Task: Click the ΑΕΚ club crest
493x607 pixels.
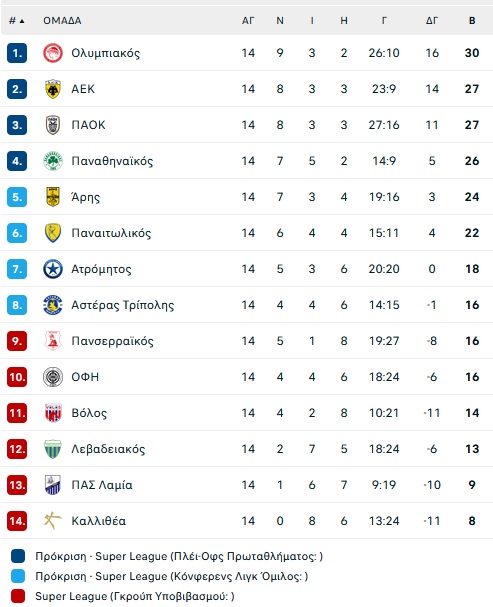Action: [53, 89]
